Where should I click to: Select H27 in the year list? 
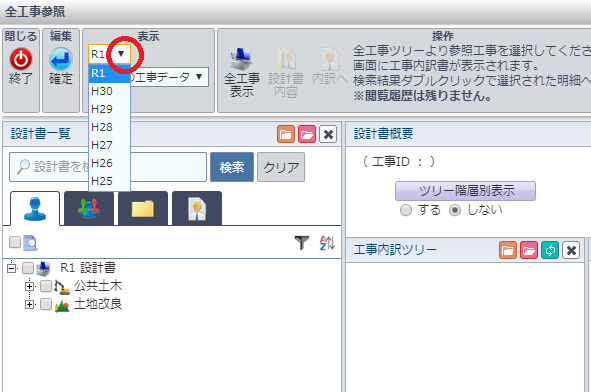pos(109,145)
